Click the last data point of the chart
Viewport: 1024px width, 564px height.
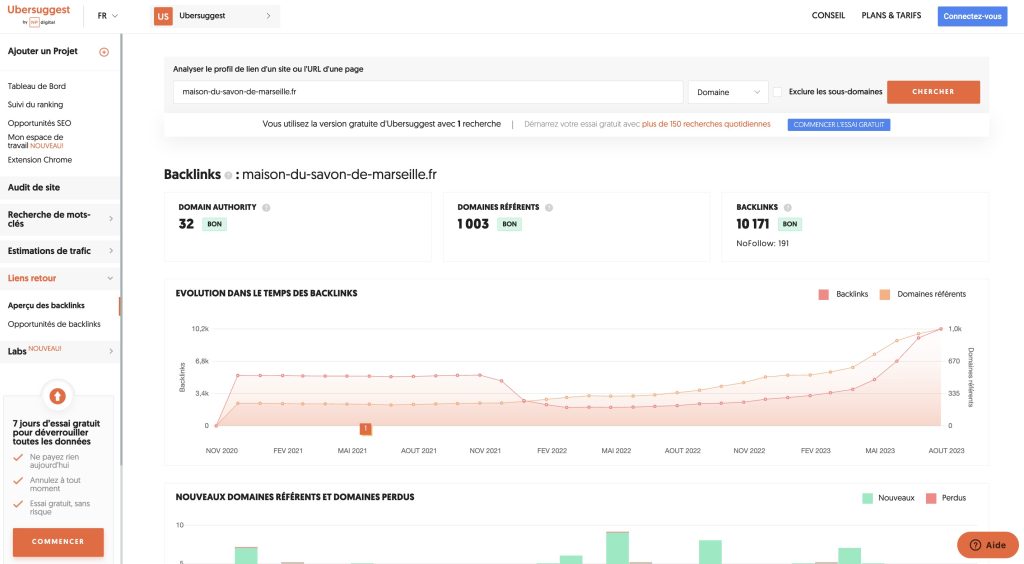[x=941, y=329]
